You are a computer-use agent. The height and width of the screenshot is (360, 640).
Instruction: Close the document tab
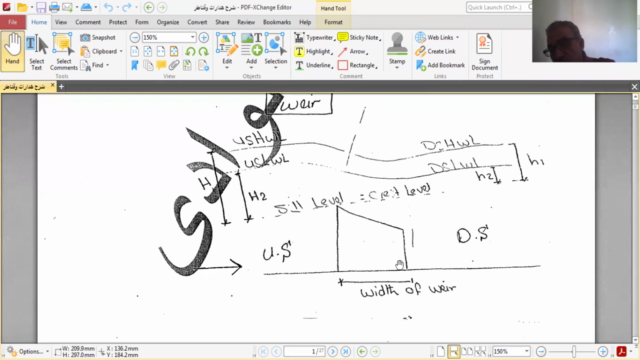[52, 86]
